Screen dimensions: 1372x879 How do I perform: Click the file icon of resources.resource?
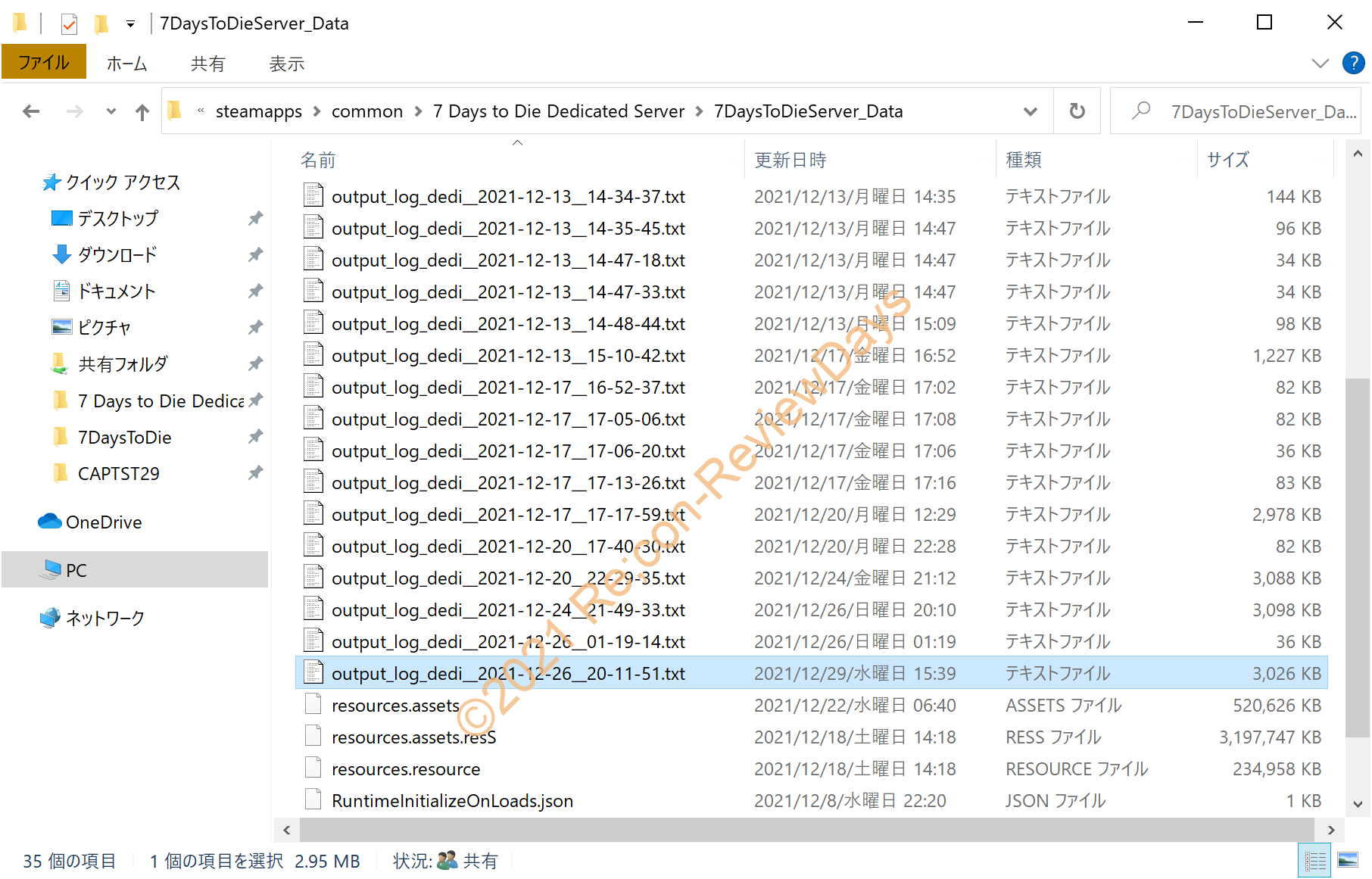tap(313, 768)
